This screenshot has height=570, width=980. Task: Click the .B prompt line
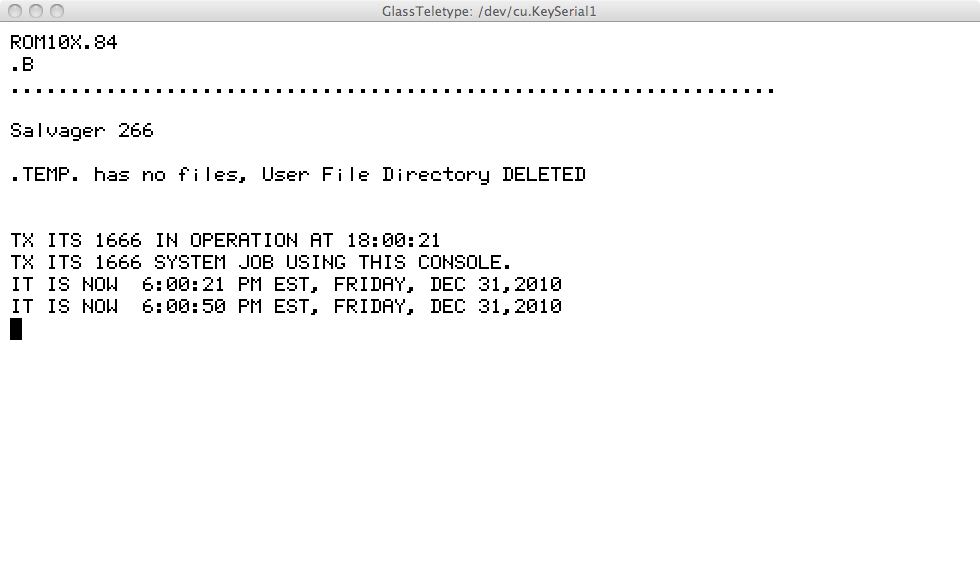[x=22, y=65]
